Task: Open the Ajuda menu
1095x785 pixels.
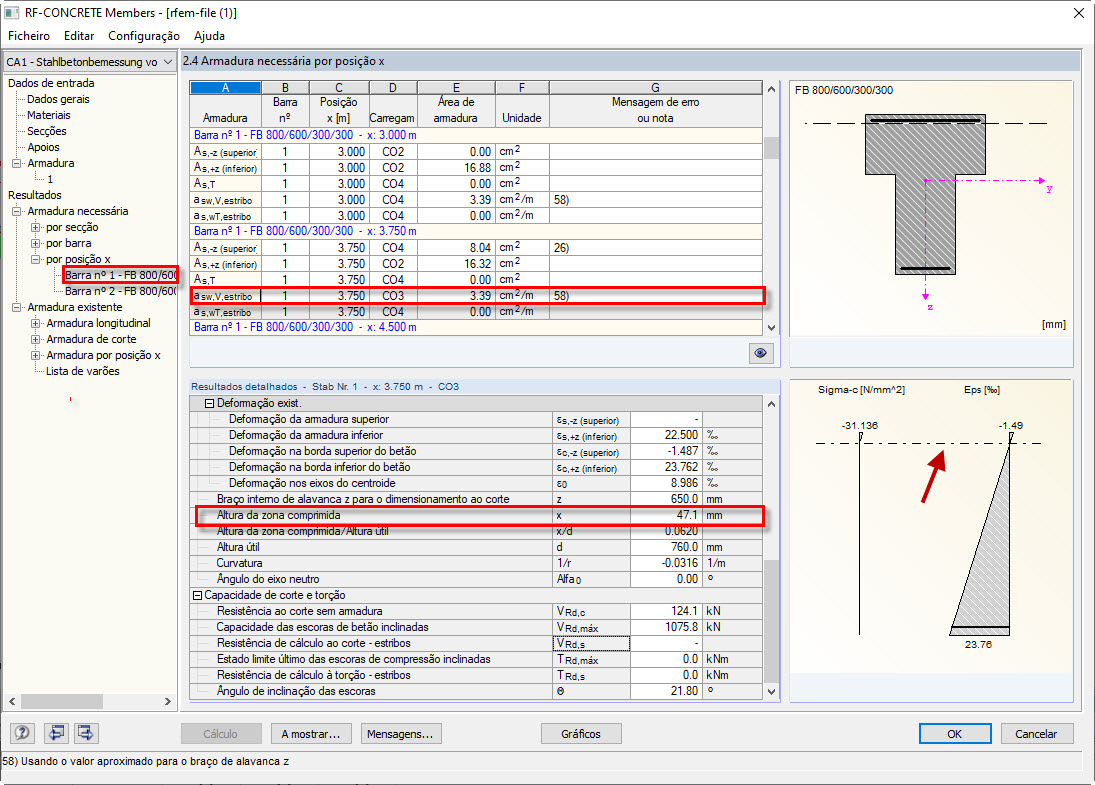Action: pyautogui.click(x=210, y=36)
